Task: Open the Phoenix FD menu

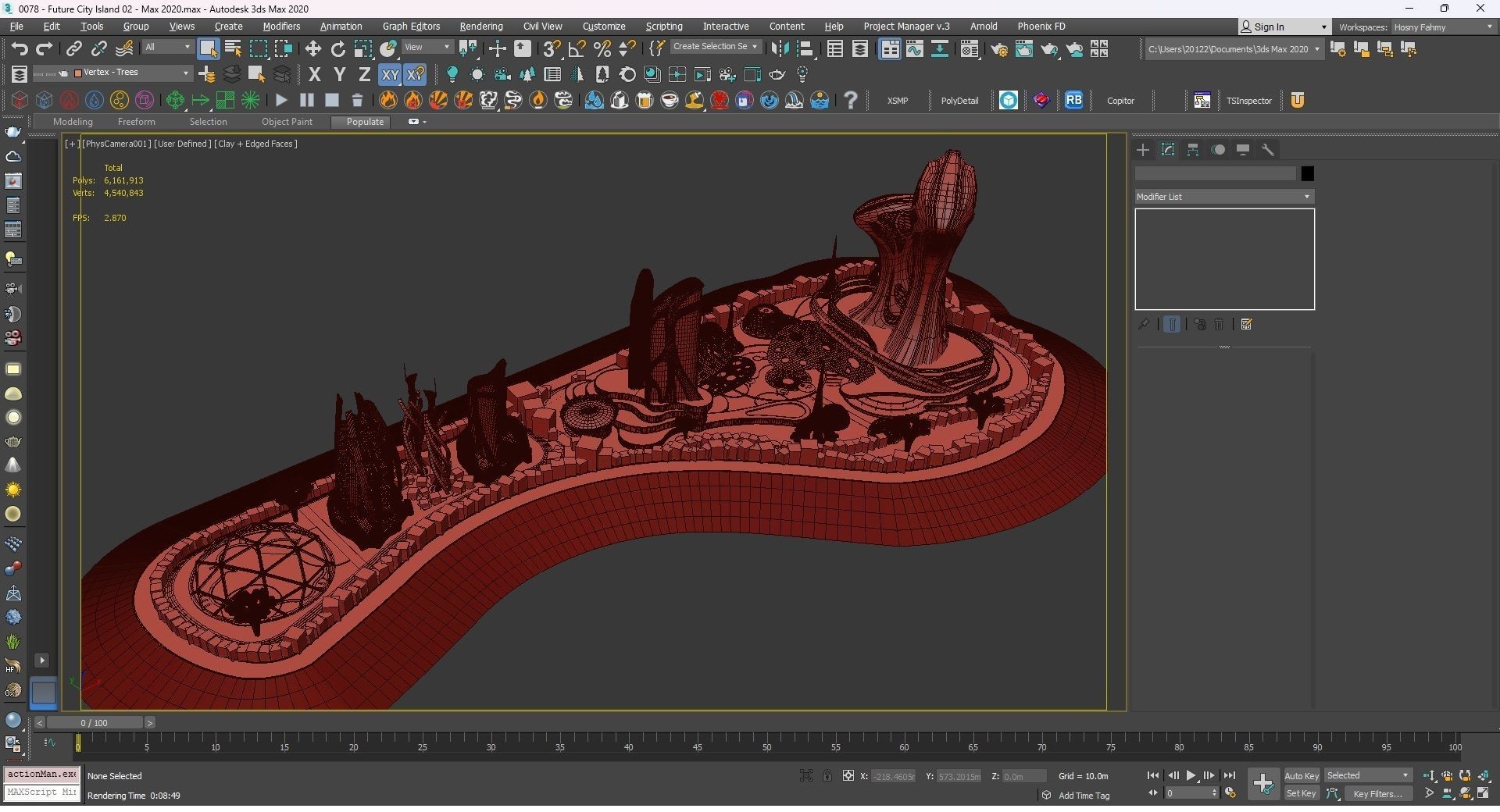Action: coord(1041,27)
